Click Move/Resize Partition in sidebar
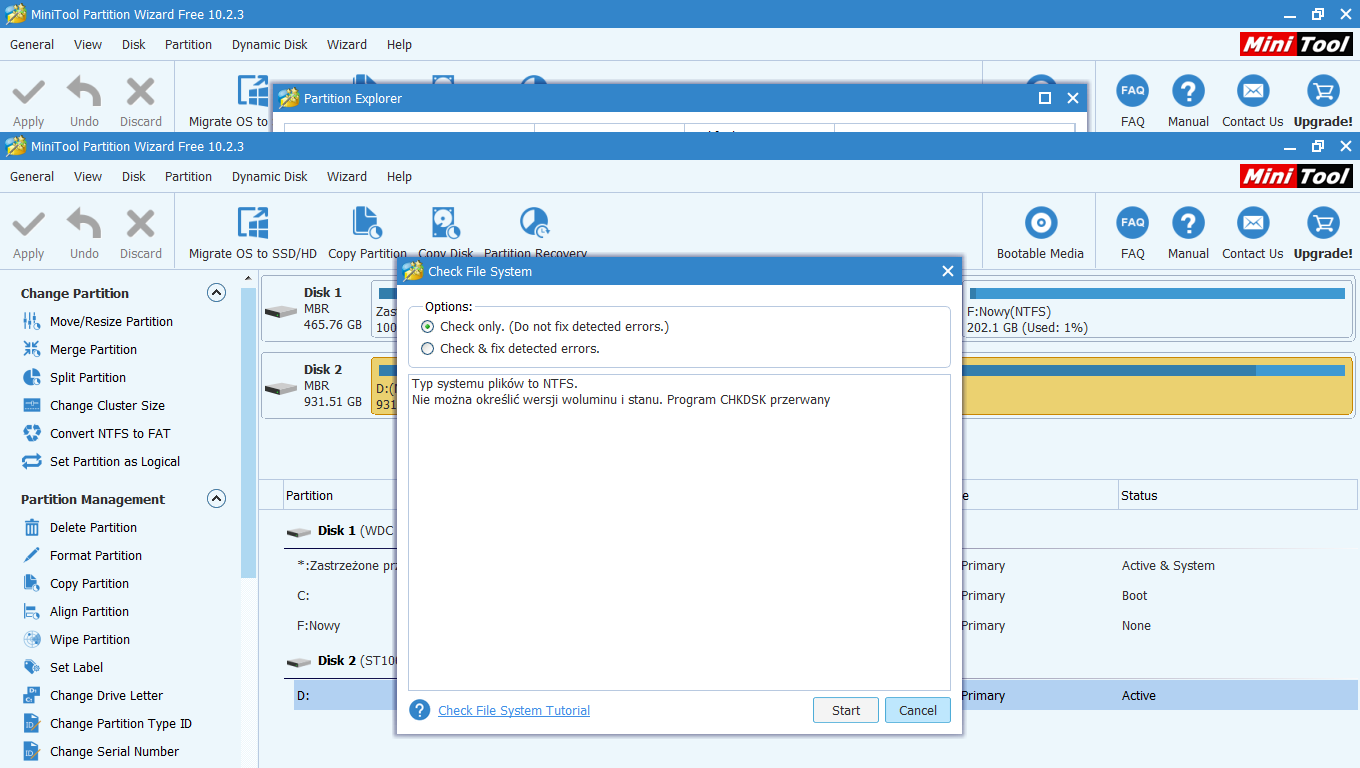 [111, 321]
